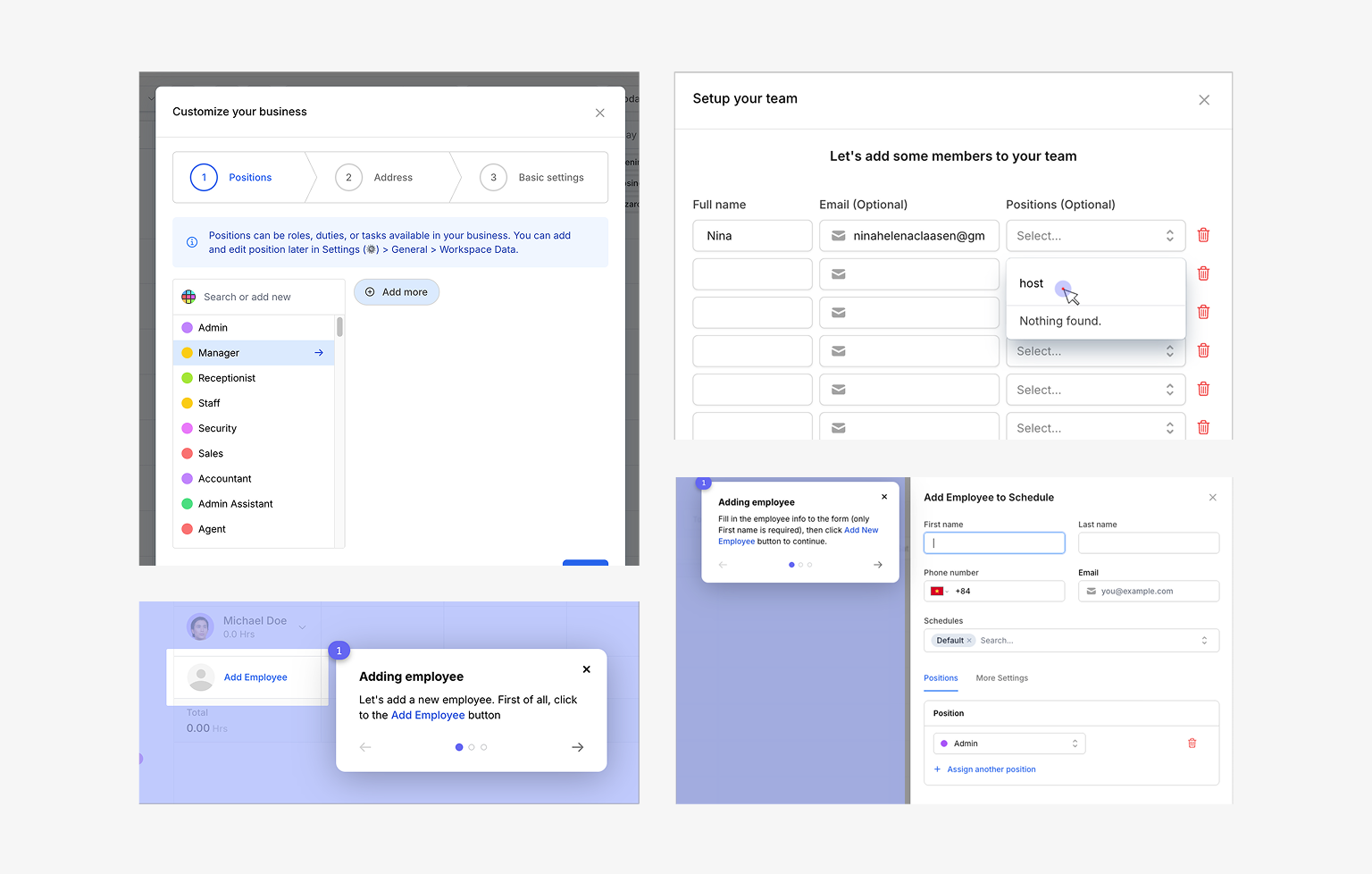1372x874 pixels.
Task: Close the large Adding employee tooltip
Action: tap(586, 669)
